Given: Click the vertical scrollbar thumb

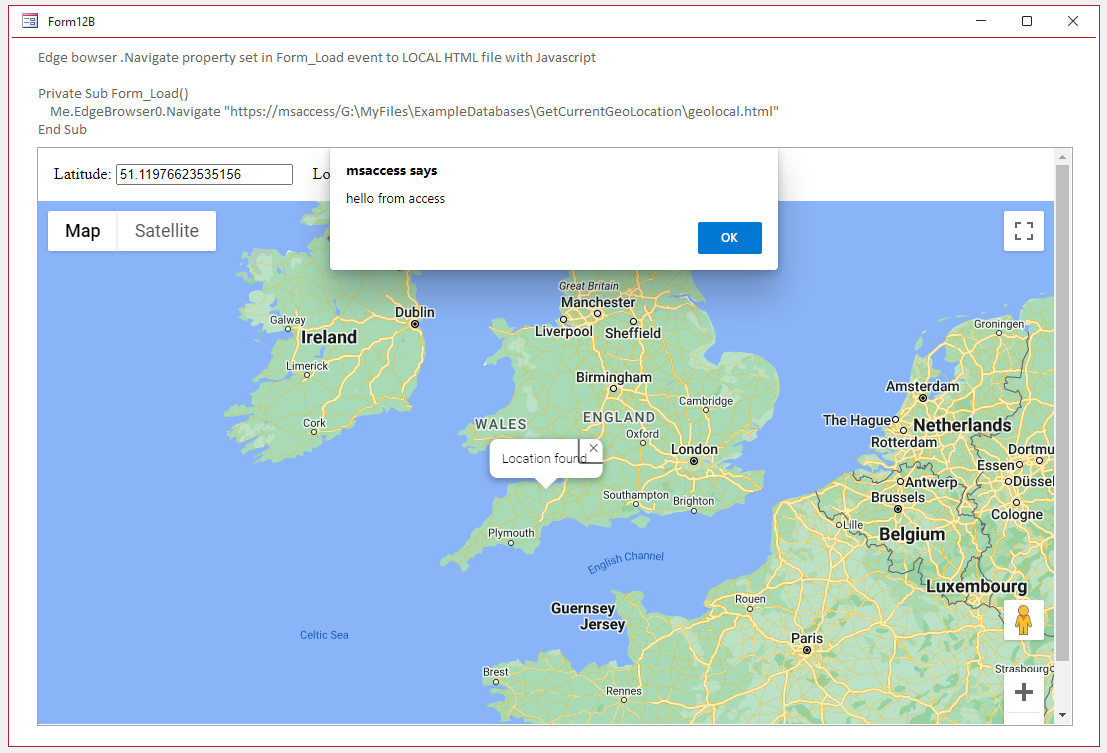Looking at the screenshot, I should pos(1062,413).
